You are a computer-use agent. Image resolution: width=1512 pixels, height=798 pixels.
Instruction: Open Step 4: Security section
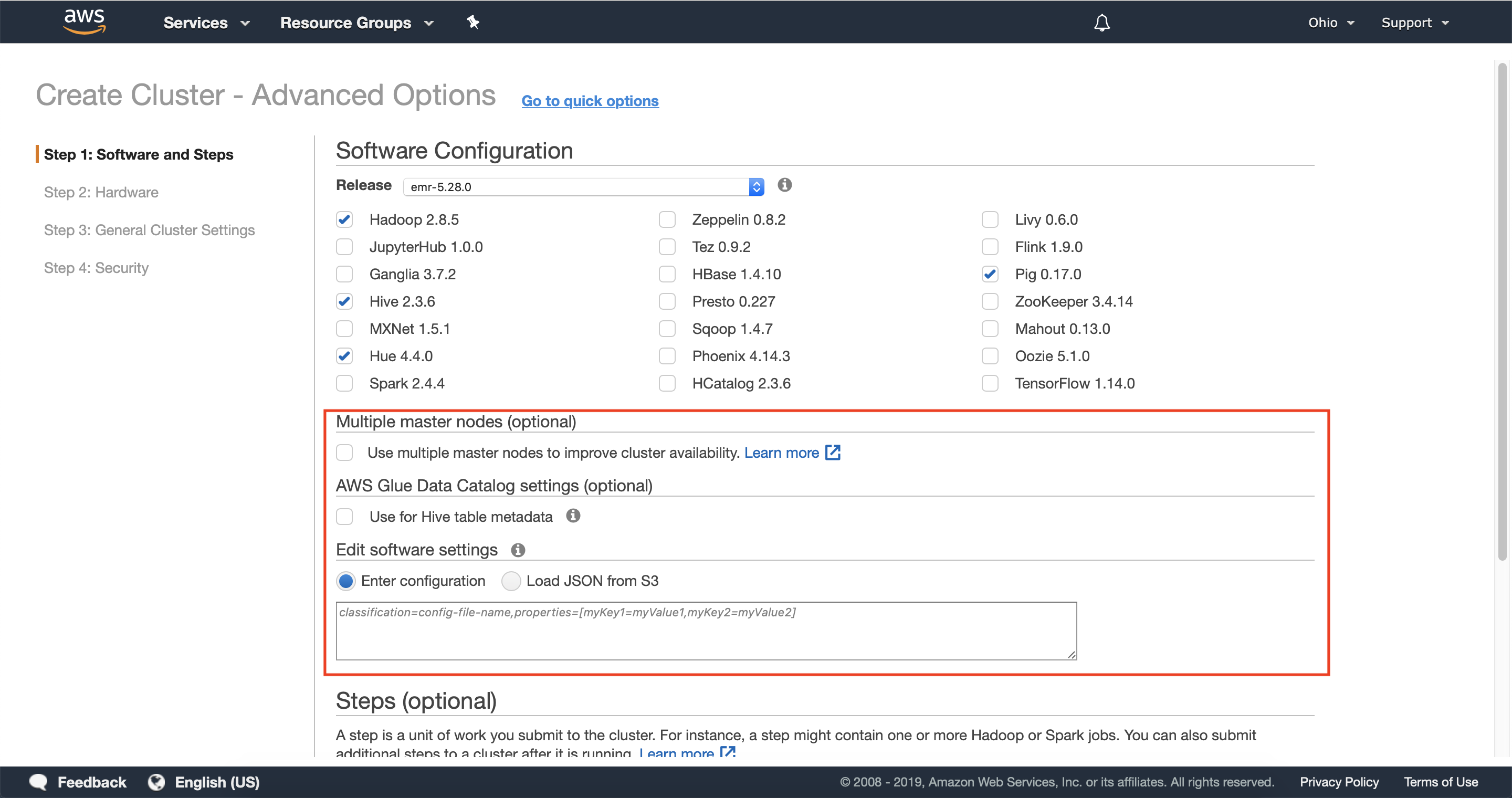(x=96, y=268)
